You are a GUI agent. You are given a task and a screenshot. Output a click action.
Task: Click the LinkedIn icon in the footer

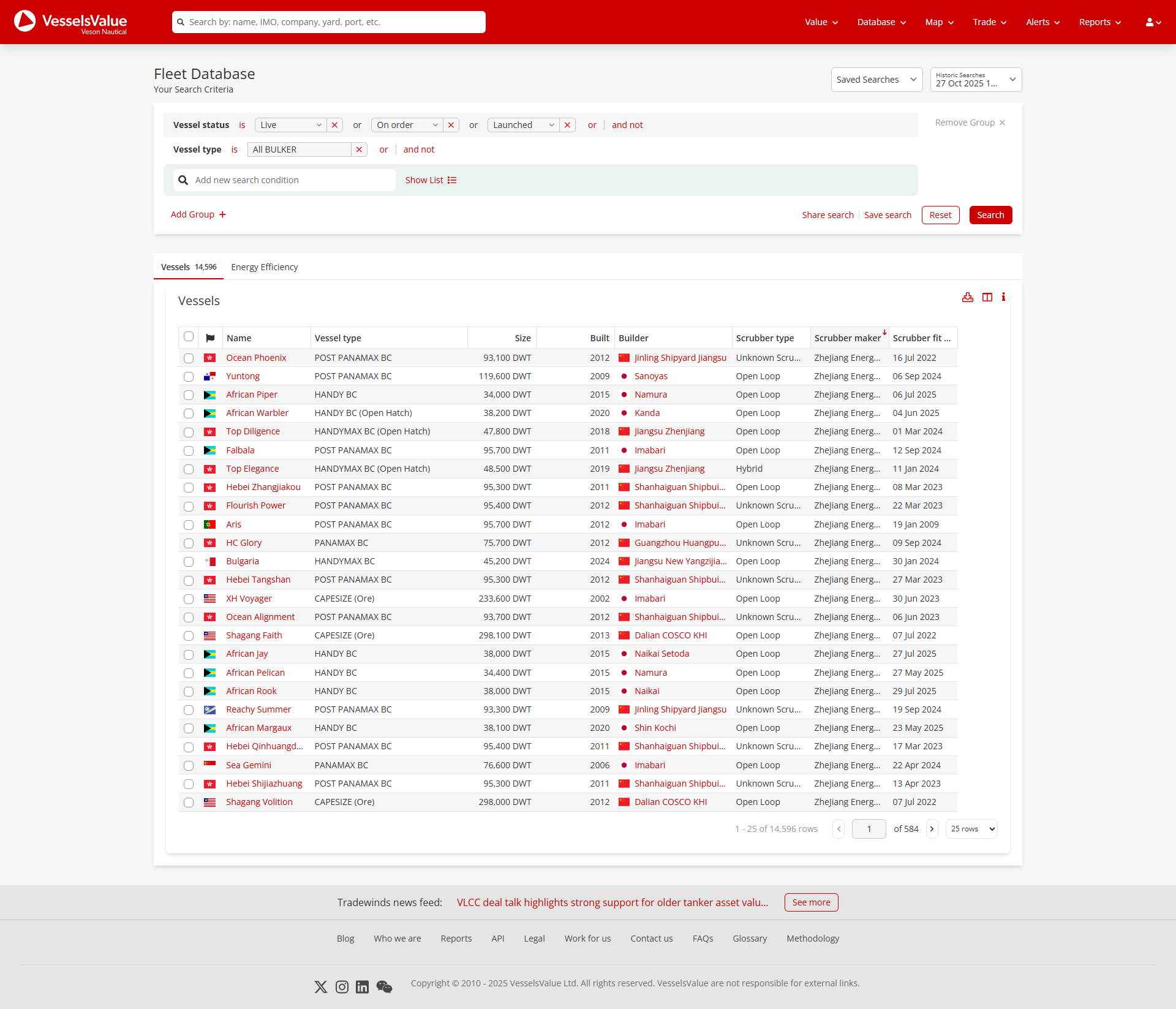[362, 986]
